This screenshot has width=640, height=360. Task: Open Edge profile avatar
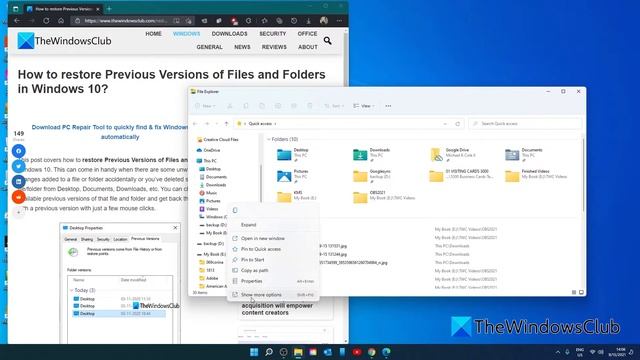(x=324, y=20)
